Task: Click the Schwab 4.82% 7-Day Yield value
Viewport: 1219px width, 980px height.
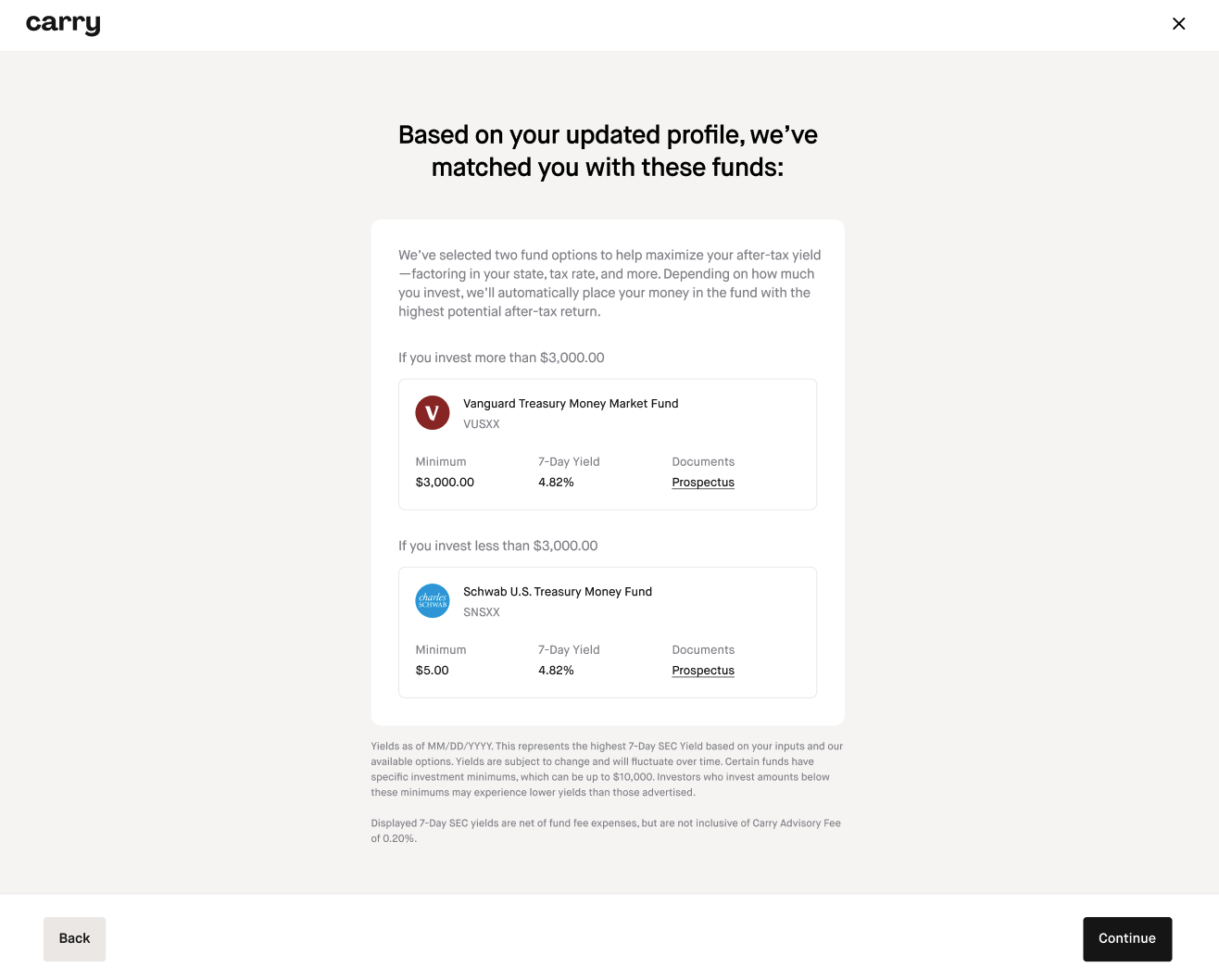Action: [x=556, y=671]
